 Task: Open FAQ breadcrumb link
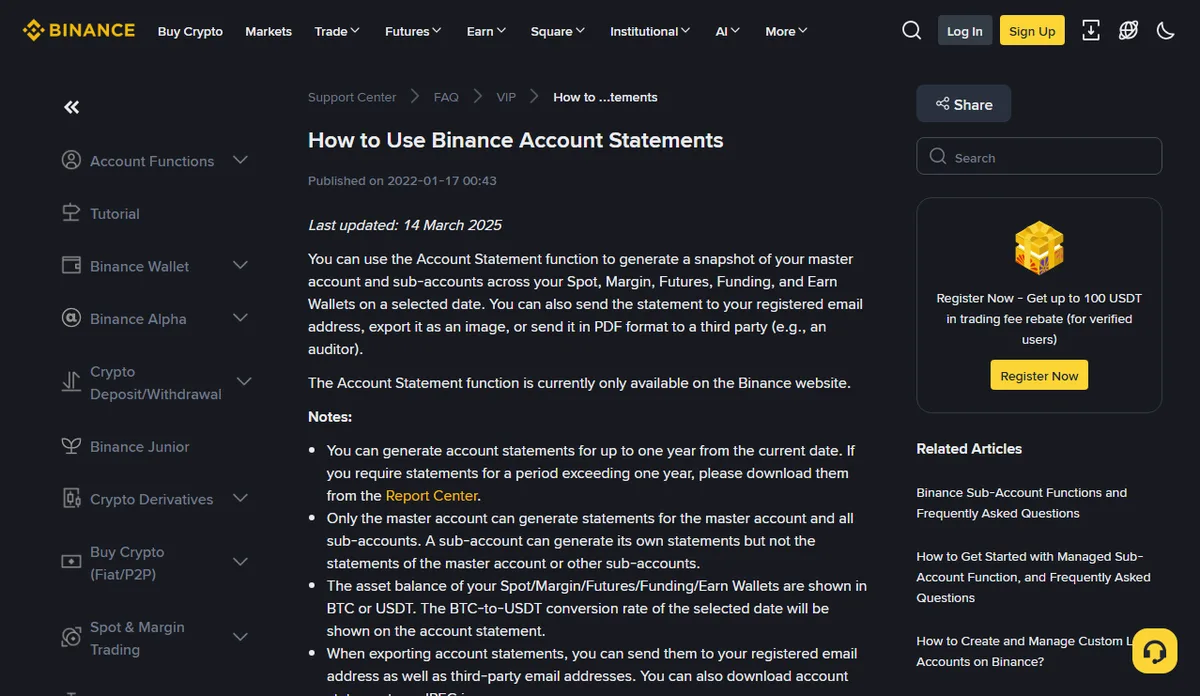pyautogui.click(x=446, y=97)
